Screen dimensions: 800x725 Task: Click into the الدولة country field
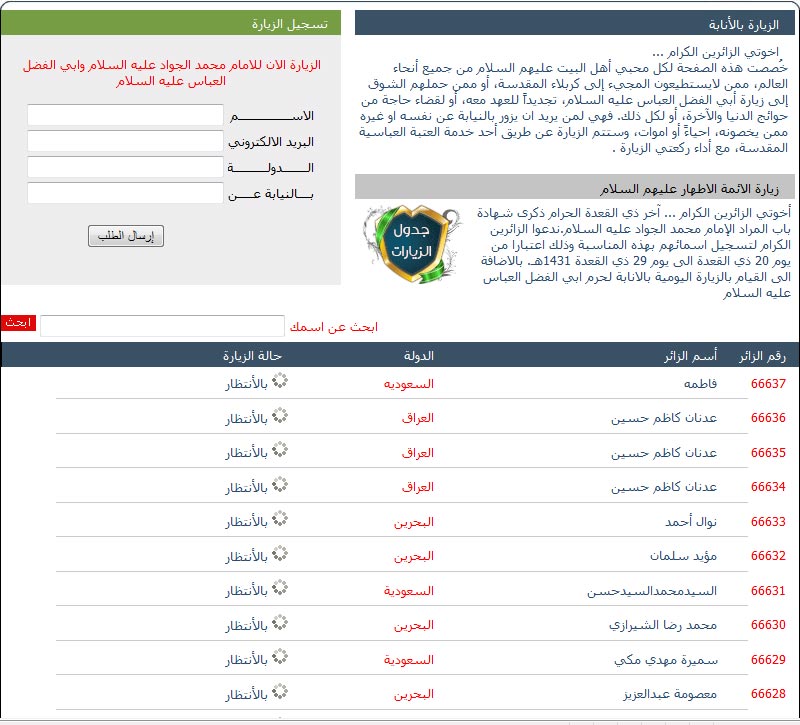tap(125, 167)
